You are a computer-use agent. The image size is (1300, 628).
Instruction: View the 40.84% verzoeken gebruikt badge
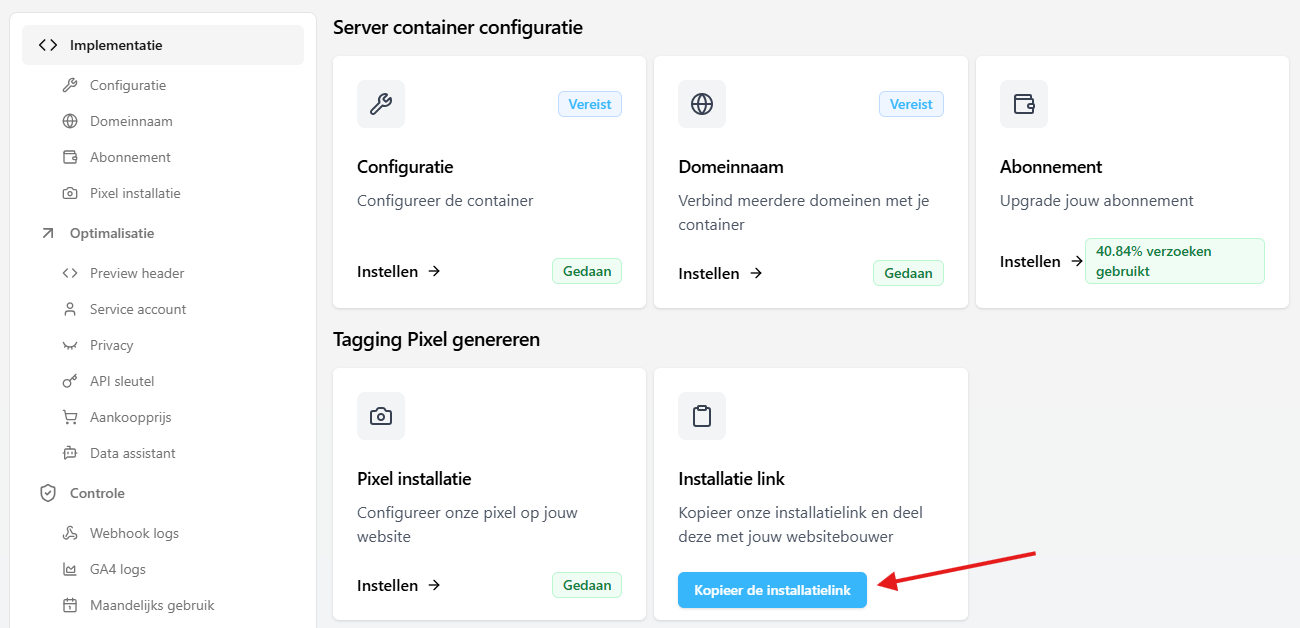[x=1174, y=261]
